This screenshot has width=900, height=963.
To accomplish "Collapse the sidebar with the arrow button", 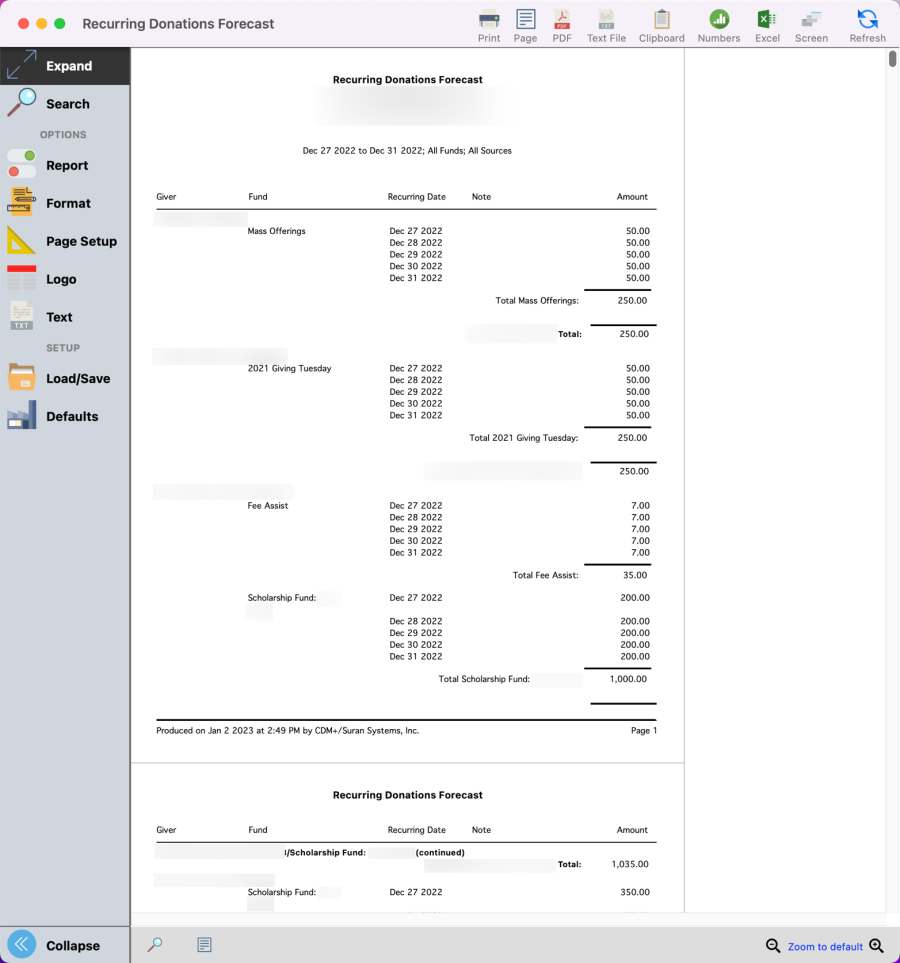I will pos(22,945).
